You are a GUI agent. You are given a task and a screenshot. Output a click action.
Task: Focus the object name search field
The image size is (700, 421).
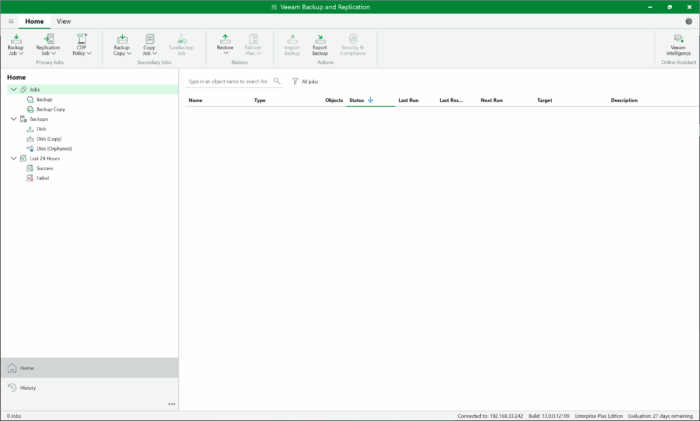(x=228, y=81)
